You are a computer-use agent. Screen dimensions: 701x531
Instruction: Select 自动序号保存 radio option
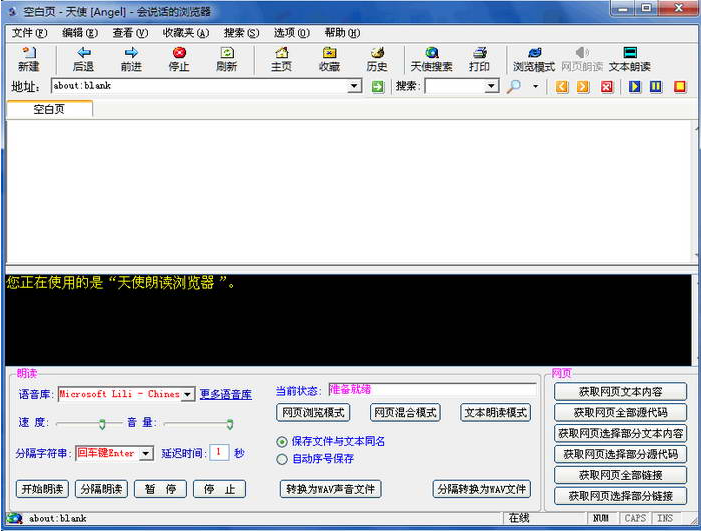coord(282,459)
